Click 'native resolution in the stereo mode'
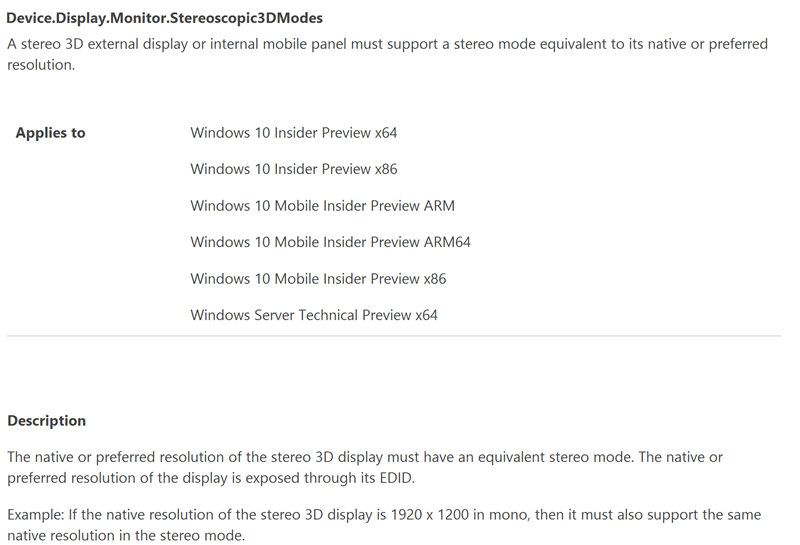This screenshot has height=545, width=800. (125, 535)
